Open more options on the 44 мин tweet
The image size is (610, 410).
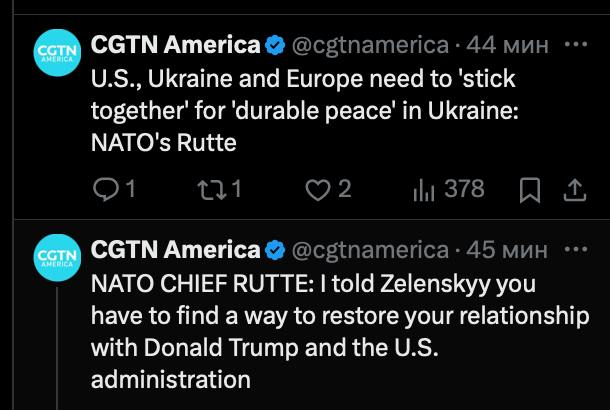click(x=577, y=44)
